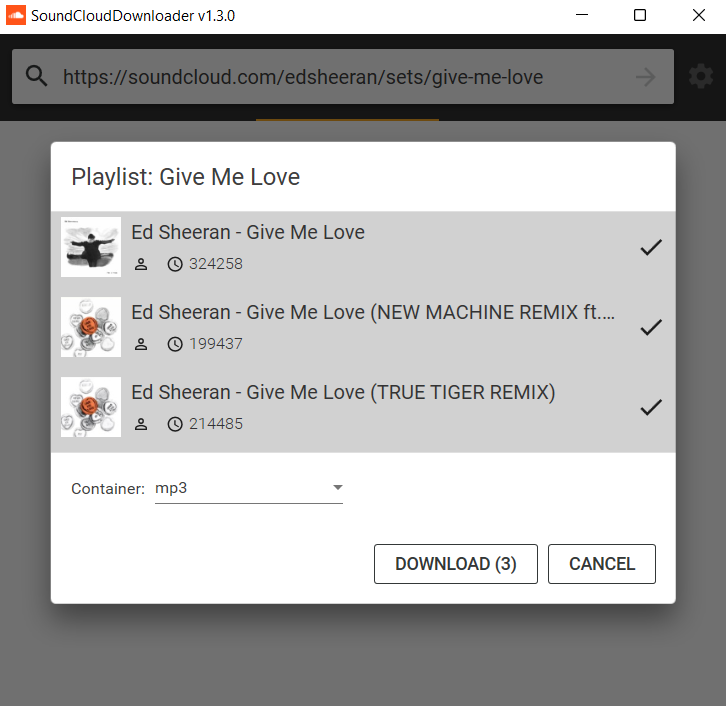The width and height of the screenshot is (726, 706).
Task: Click the 'Container:' label
Action: point(108,489)
